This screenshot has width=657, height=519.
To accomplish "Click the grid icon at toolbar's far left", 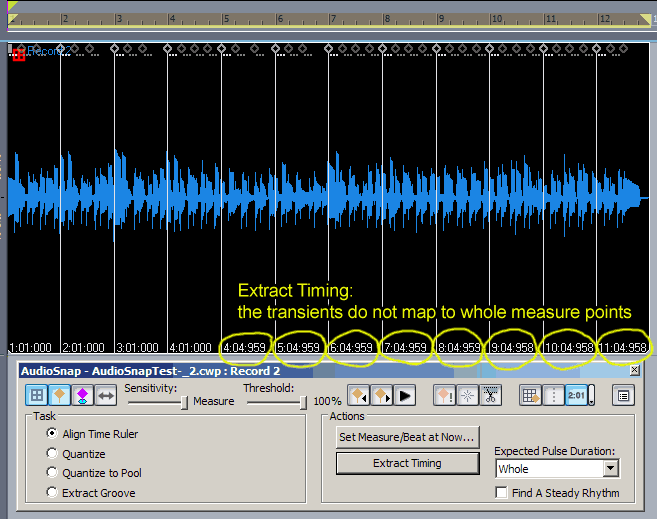I will [37, 395].
